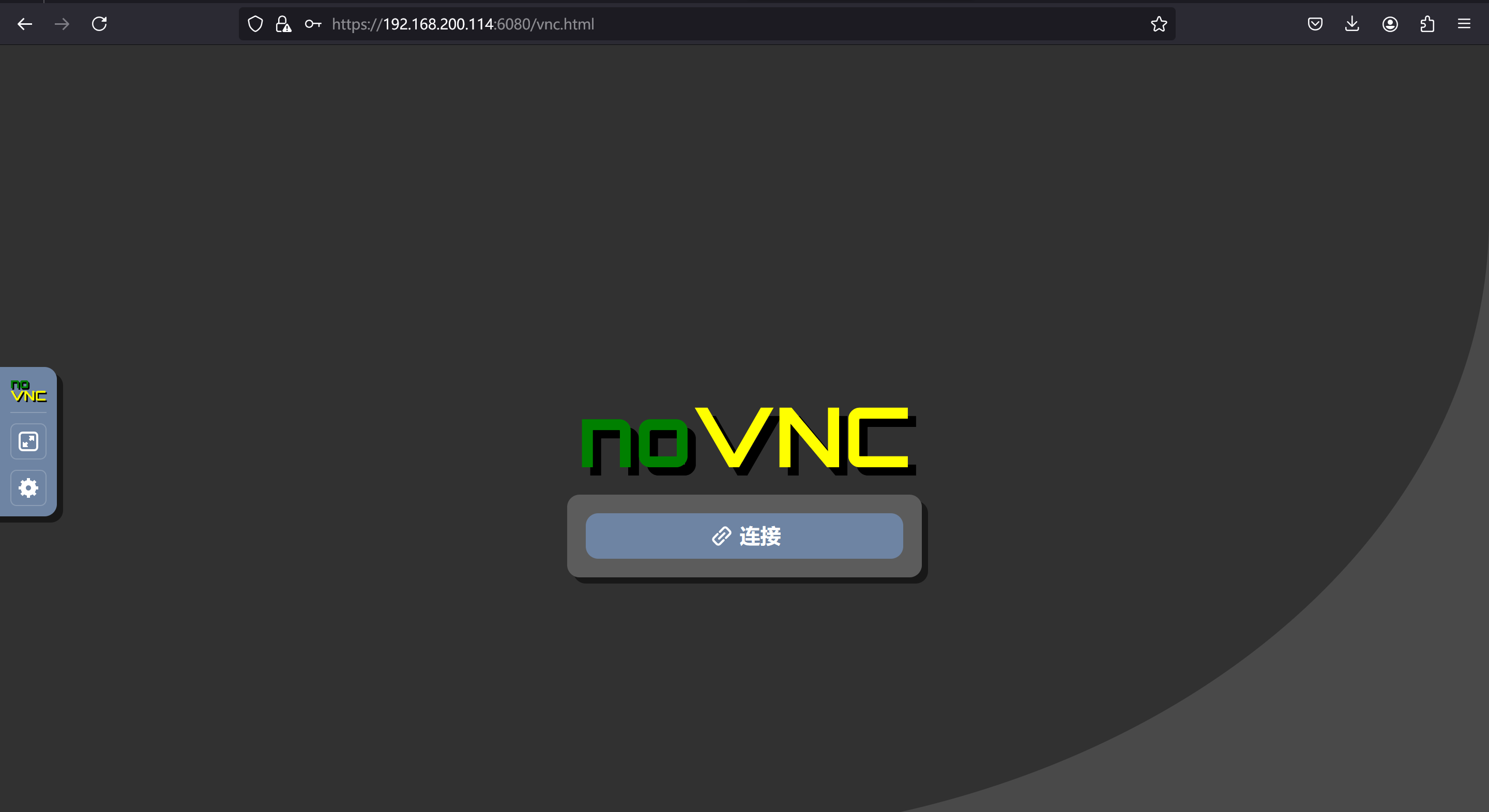The width and height of the screenshot is (1489, 812).
Task: Select the fullscreen icon in noVNC sidebar
Action: click(x=28, y=441)
